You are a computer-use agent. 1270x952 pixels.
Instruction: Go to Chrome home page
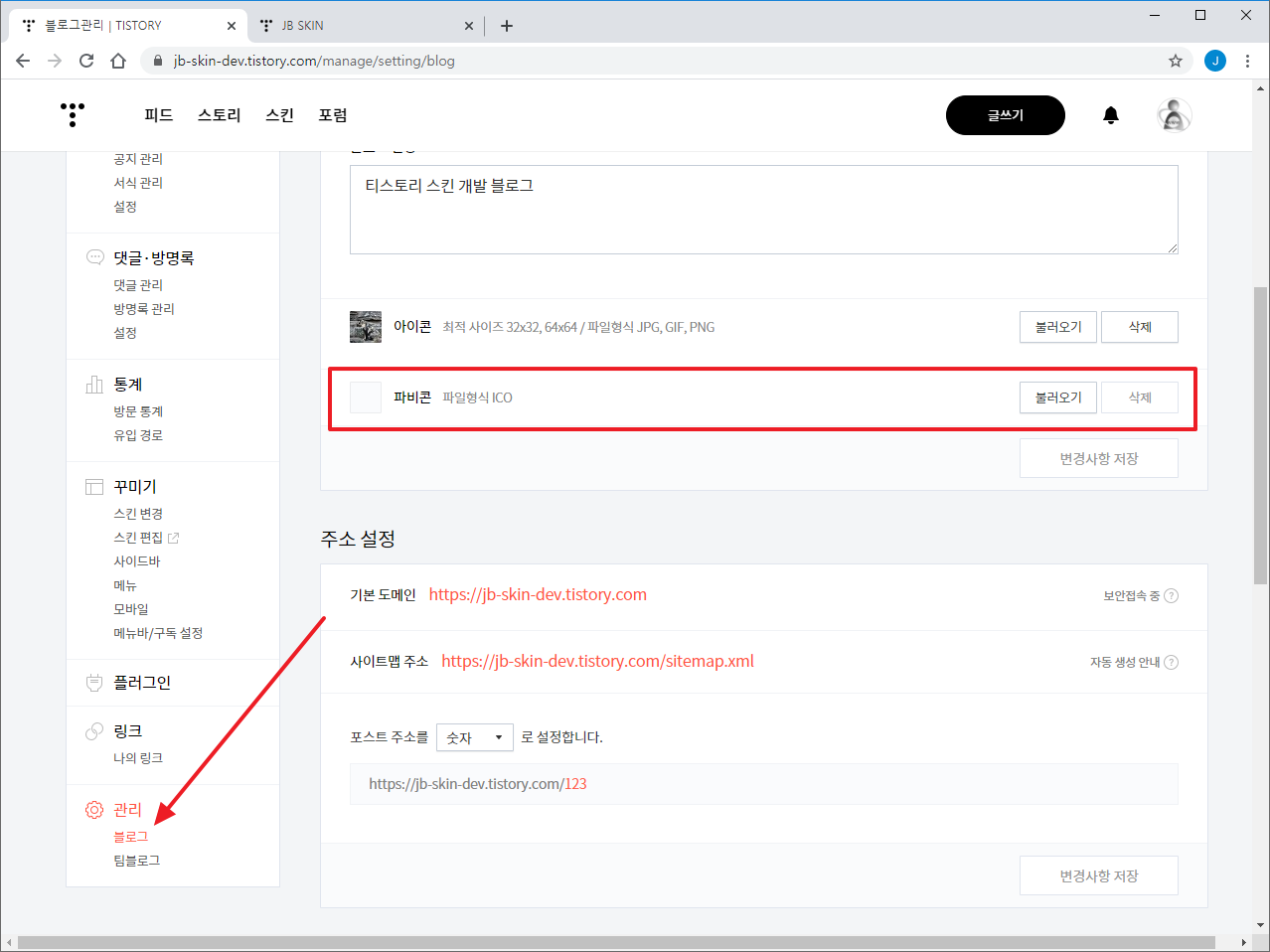tap(118, 61)
